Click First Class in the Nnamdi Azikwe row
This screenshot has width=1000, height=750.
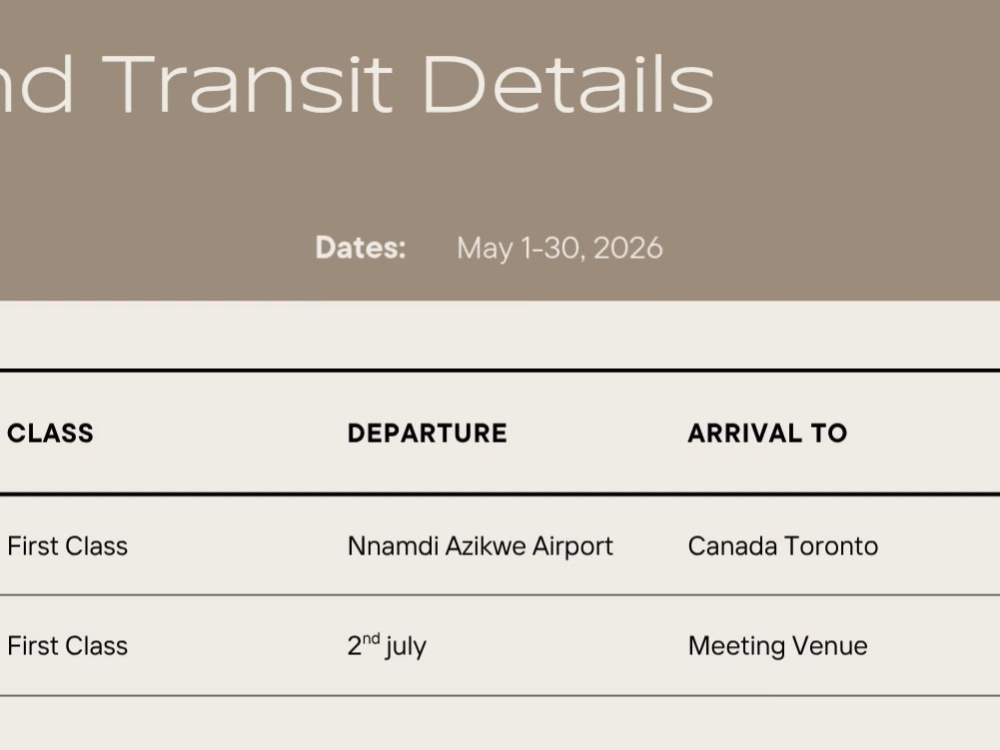click(68, 547)
